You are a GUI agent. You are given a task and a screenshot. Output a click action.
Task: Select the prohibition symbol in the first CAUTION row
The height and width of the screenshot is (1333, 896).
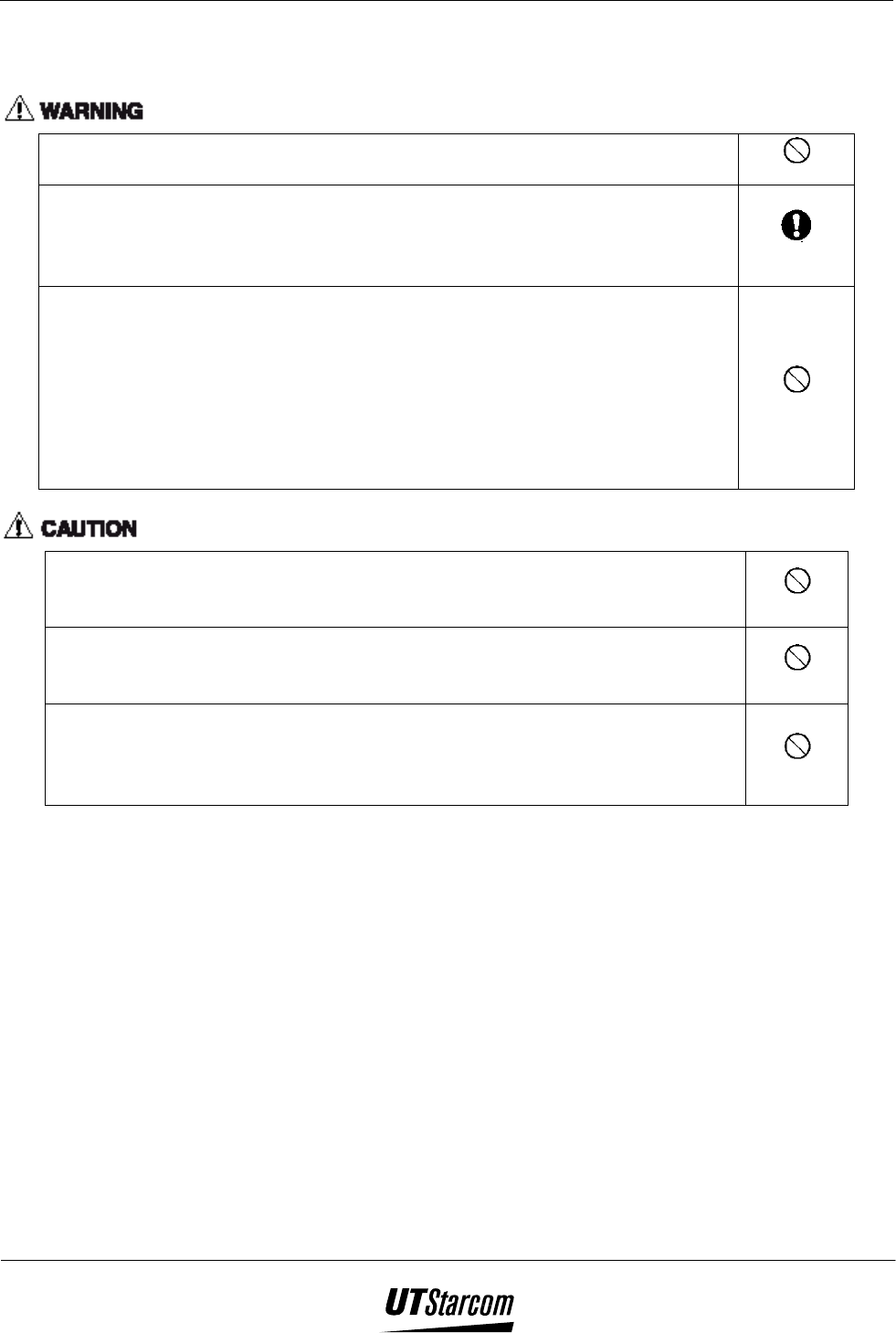click(x=796, y=580)
